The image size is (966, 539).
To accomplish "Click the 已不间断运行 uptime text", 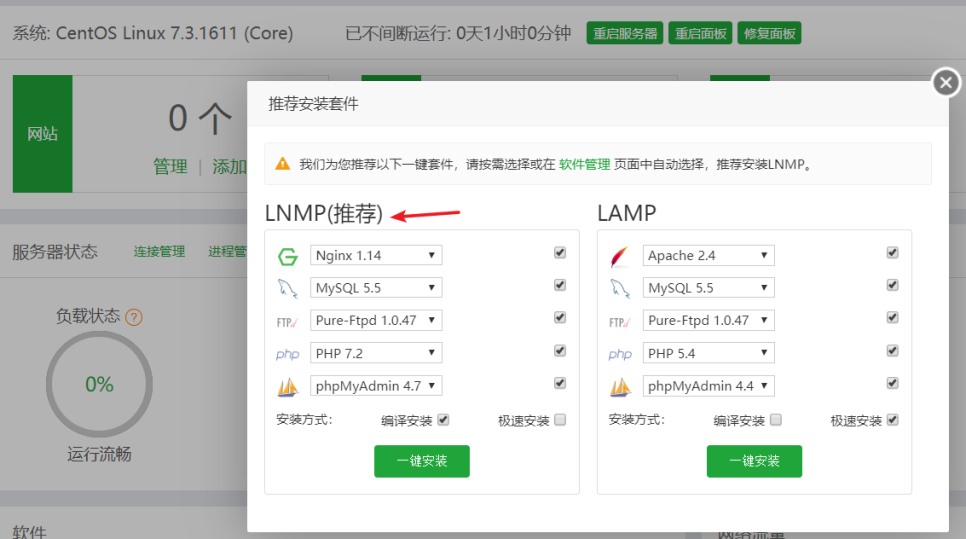I will tap(458, 33).
